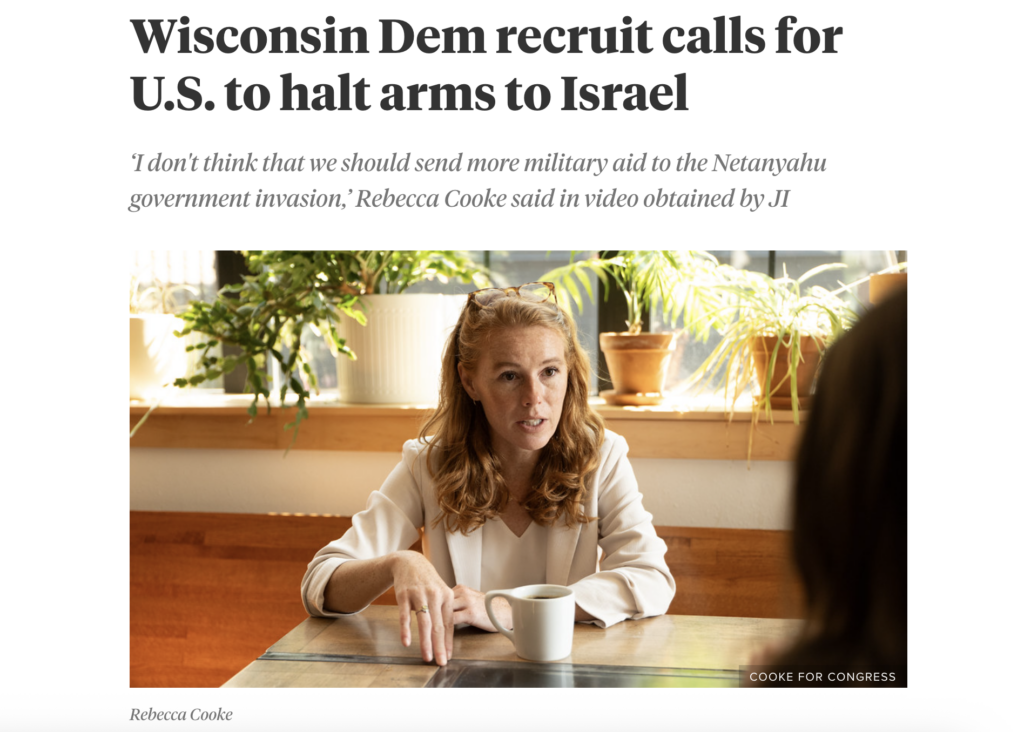Click the wooden table surface in the photo

[x=496, y=653]
